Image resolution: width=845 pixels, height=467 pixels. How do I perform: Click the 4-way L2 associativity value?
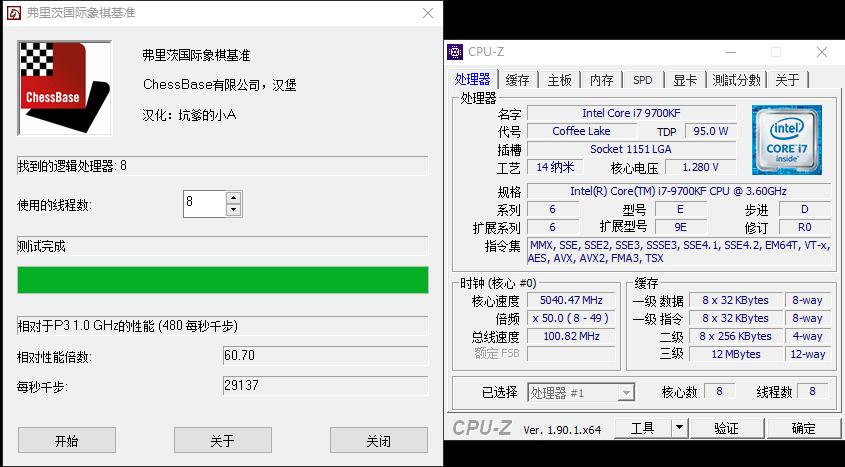(x=807, y=336)
